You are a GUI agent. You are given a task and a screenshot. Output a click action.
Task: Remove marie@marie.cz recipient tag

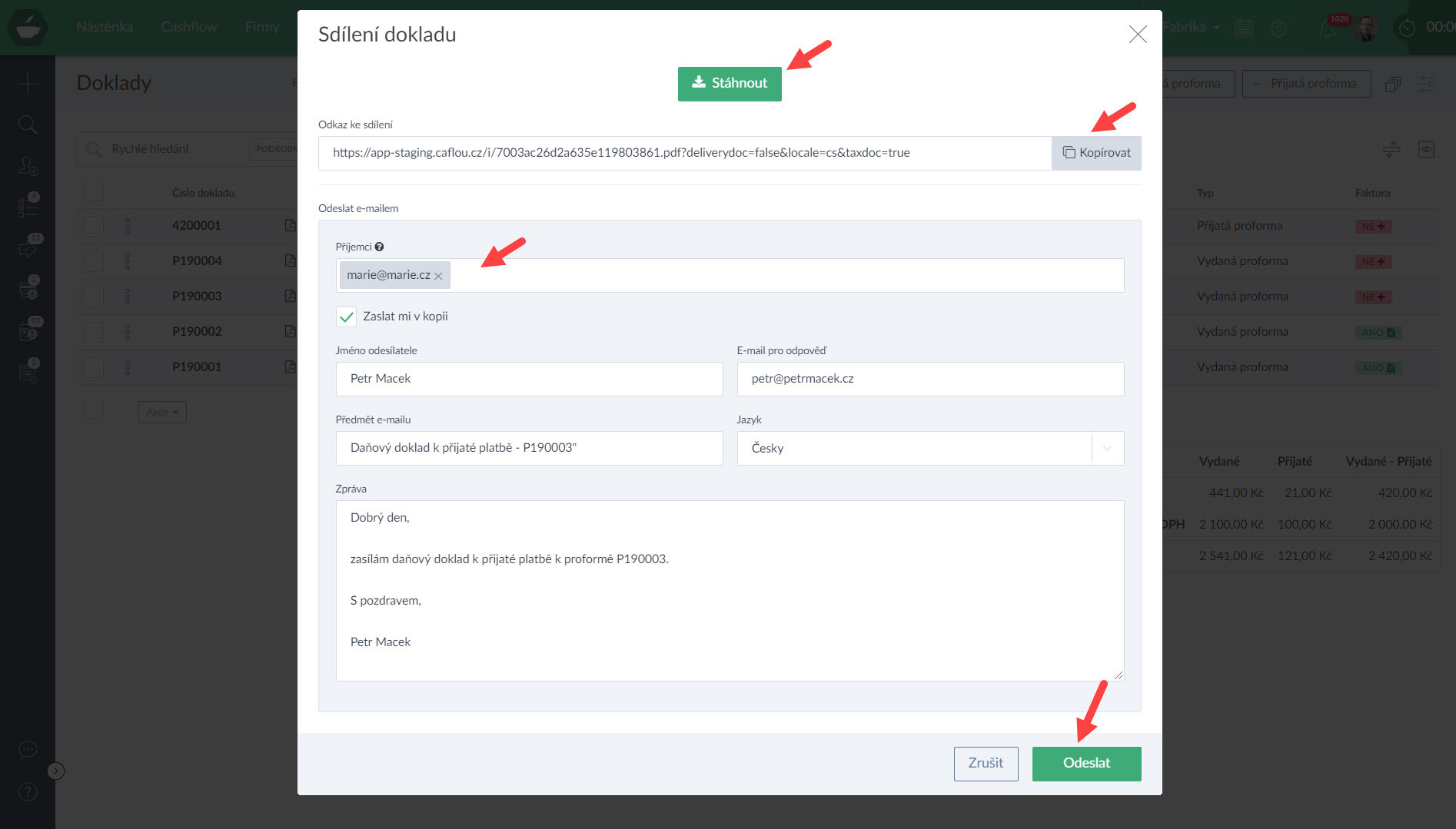click(438, 276)
